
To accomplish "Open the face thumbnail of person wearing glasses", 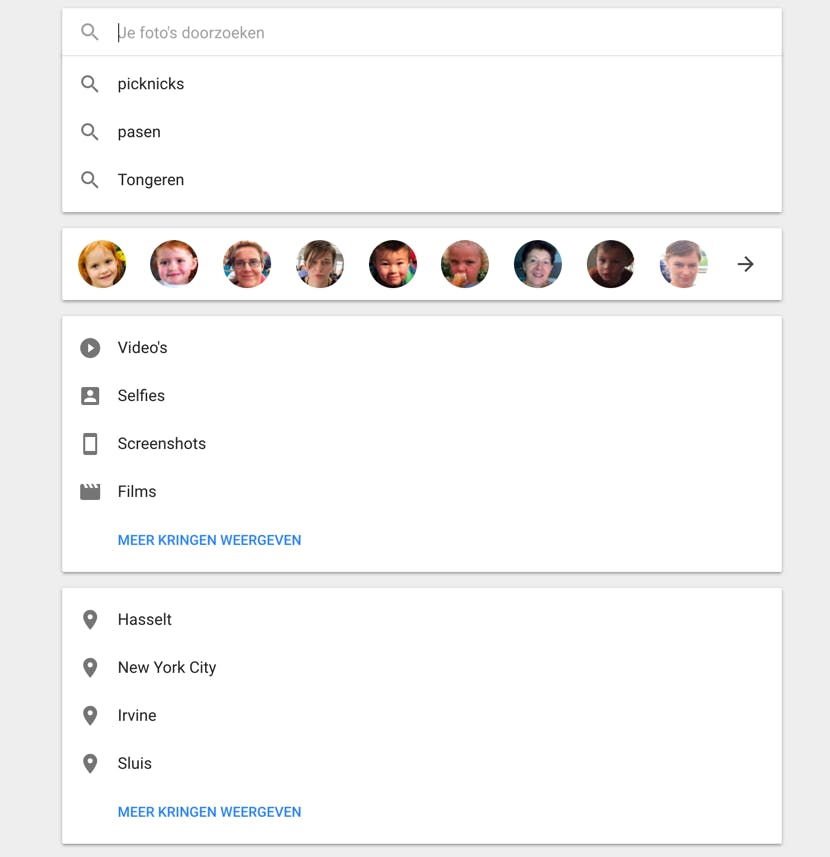I will (x=247, y=264).
